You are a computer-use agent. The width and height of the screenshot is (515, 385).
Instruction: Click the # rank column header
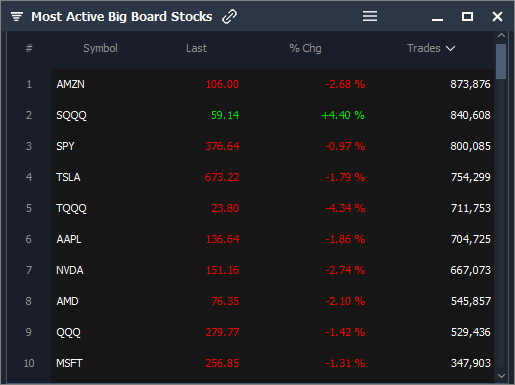click(29, 48)
